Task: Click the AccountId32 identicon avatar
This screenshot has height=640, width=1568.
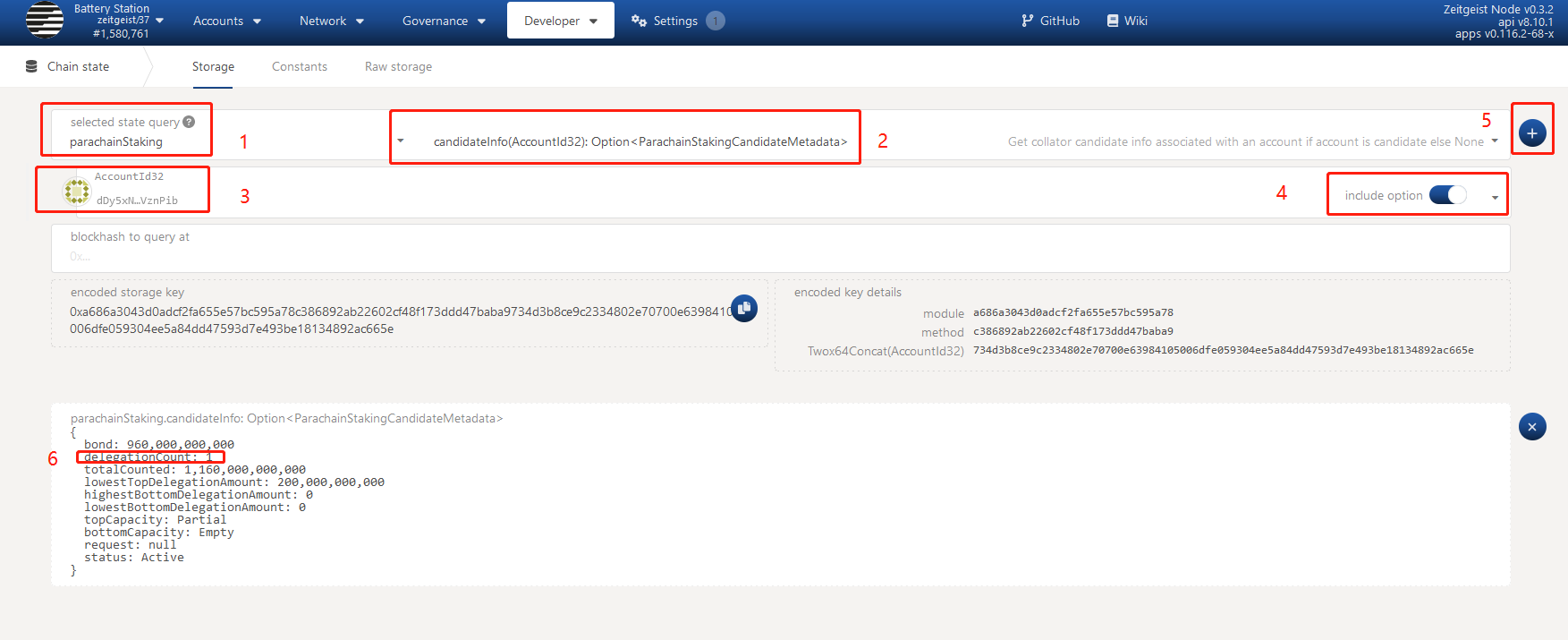Action: coord(77,191)
